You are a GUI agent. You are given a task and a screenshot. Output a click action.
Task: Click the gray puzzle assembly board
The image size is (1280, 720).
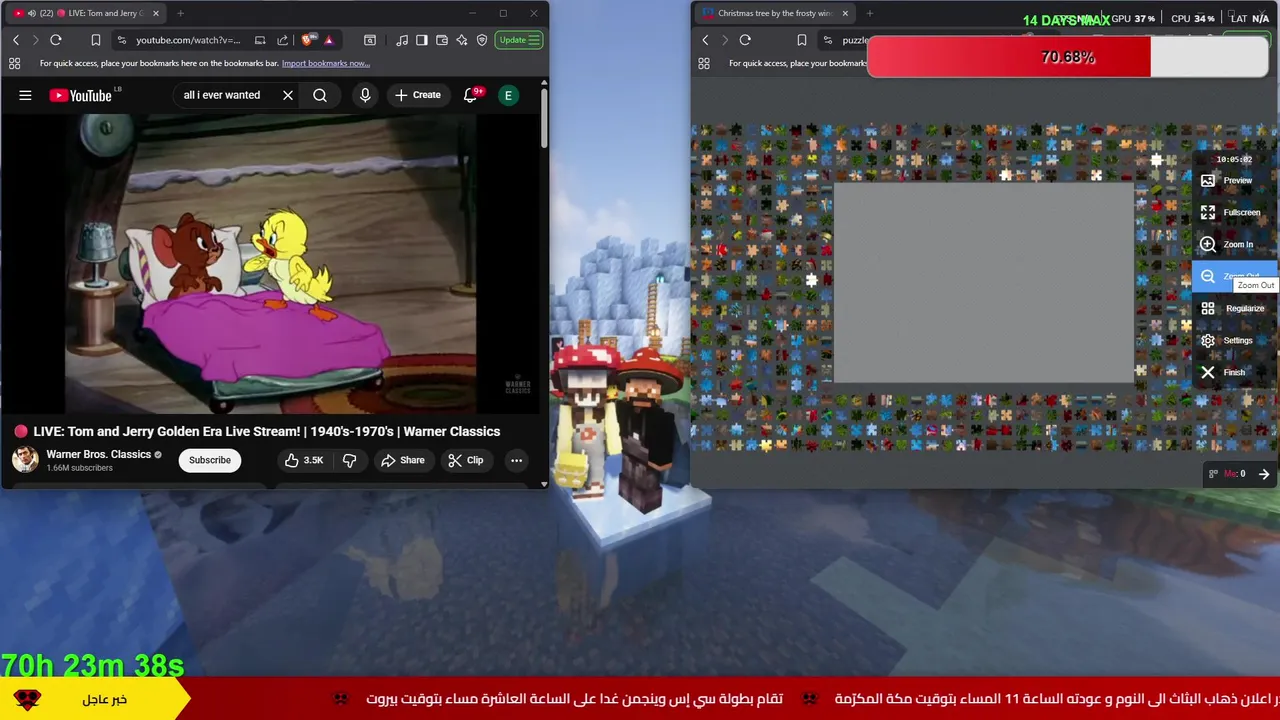984,283
